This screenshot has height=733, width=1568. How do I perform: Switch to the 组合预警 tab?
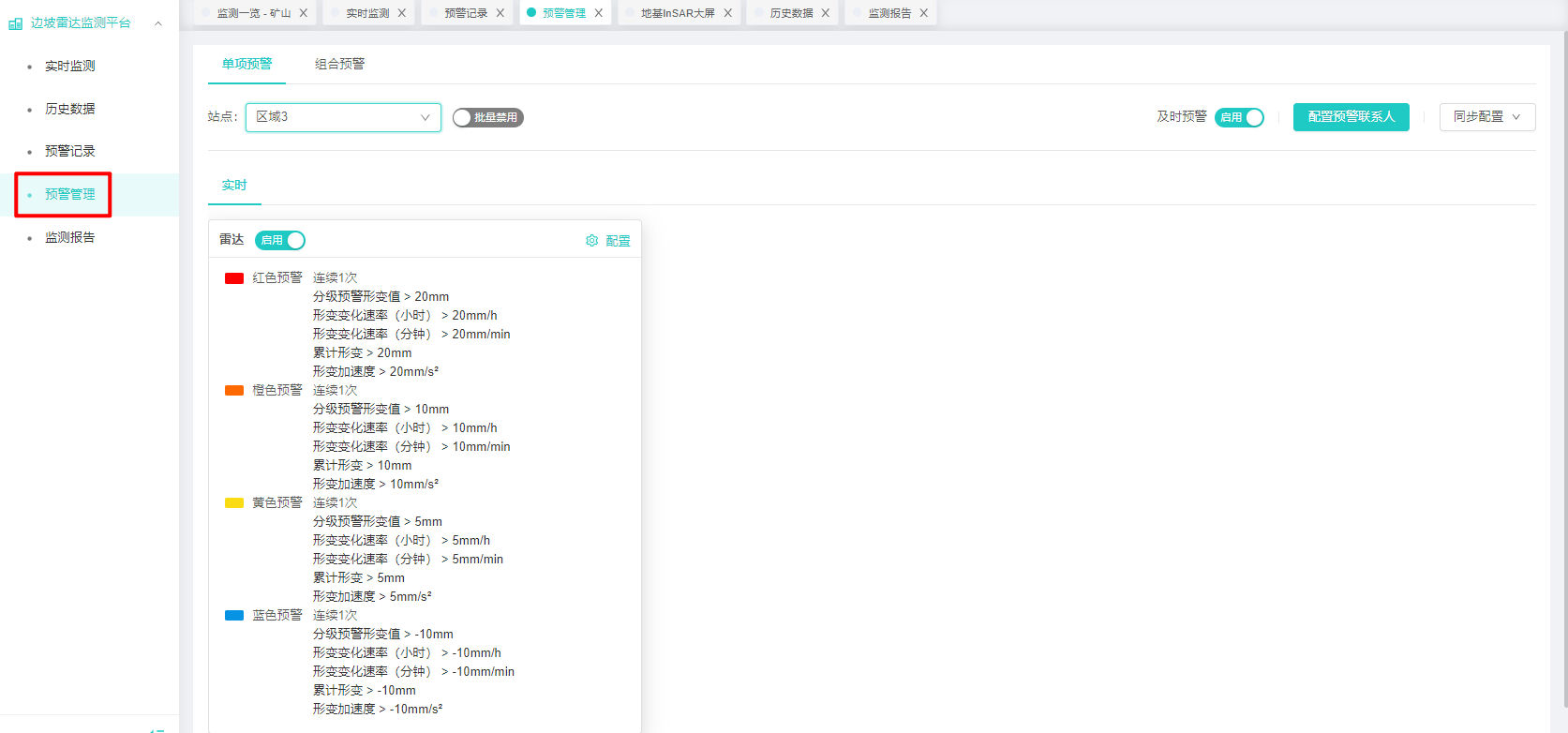point(339,64)
